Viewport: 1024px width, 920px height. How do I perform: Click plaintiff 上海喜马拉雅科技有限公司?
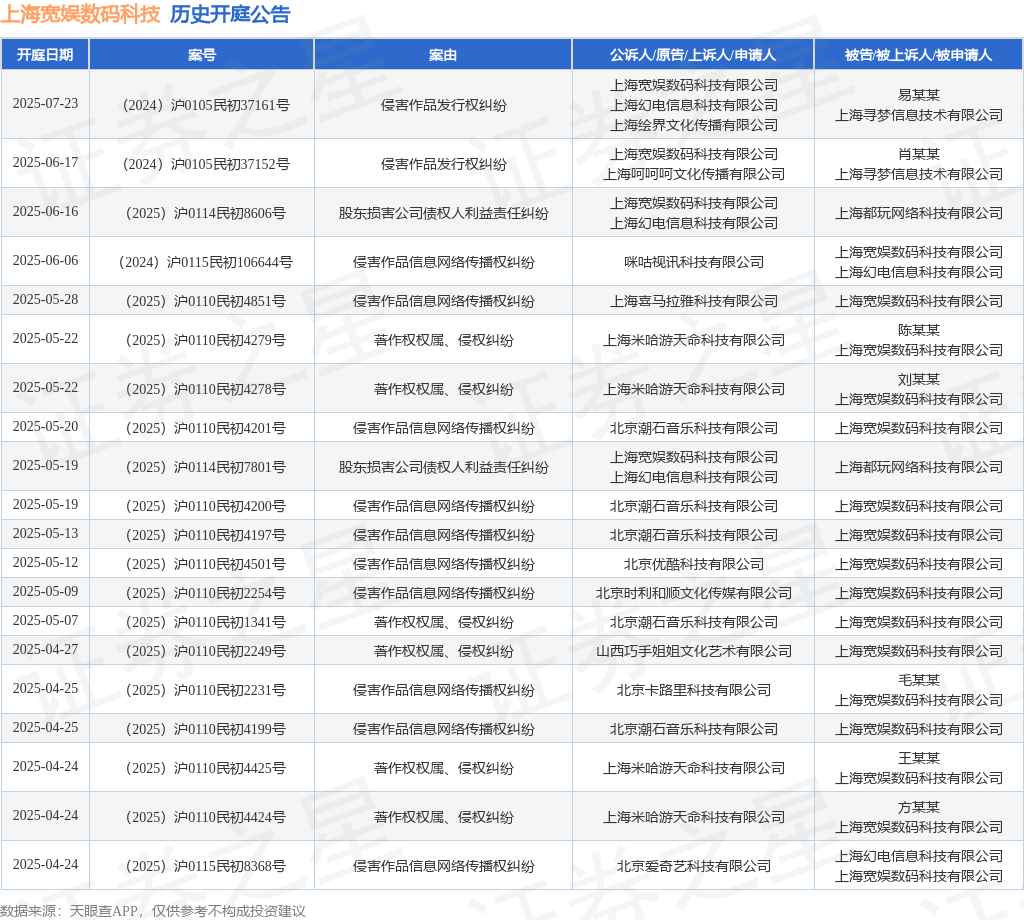694,301
